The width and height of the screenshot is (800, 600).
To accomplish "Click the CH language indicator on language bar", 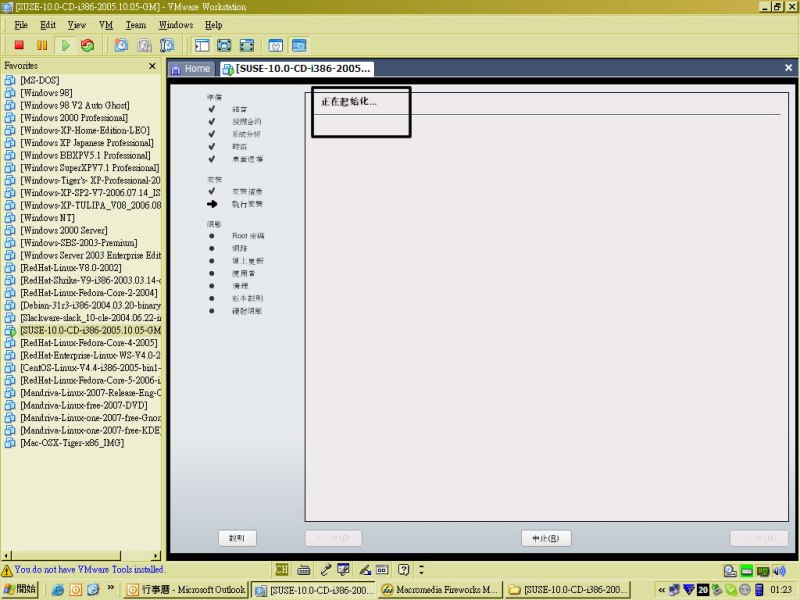I will [x=282, y=569].
